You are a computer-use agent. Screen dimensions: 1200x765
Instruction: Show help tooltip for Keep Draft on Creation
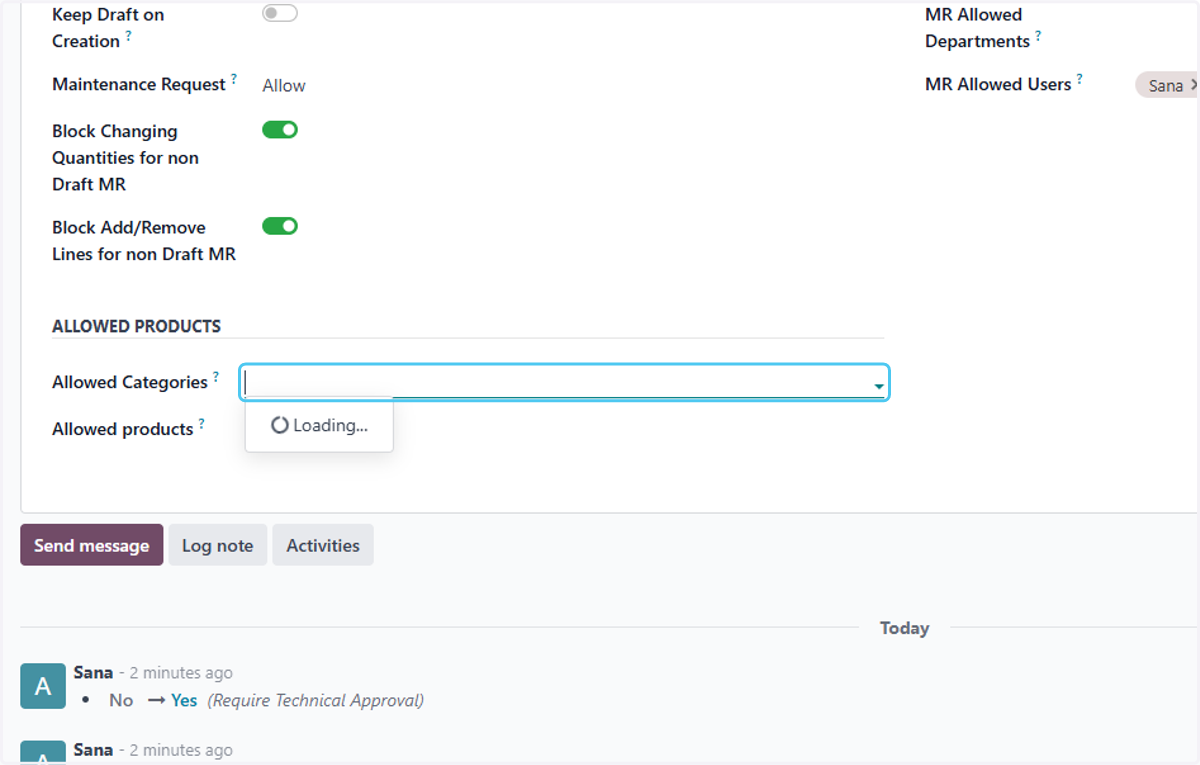click(x=128, y=36)
